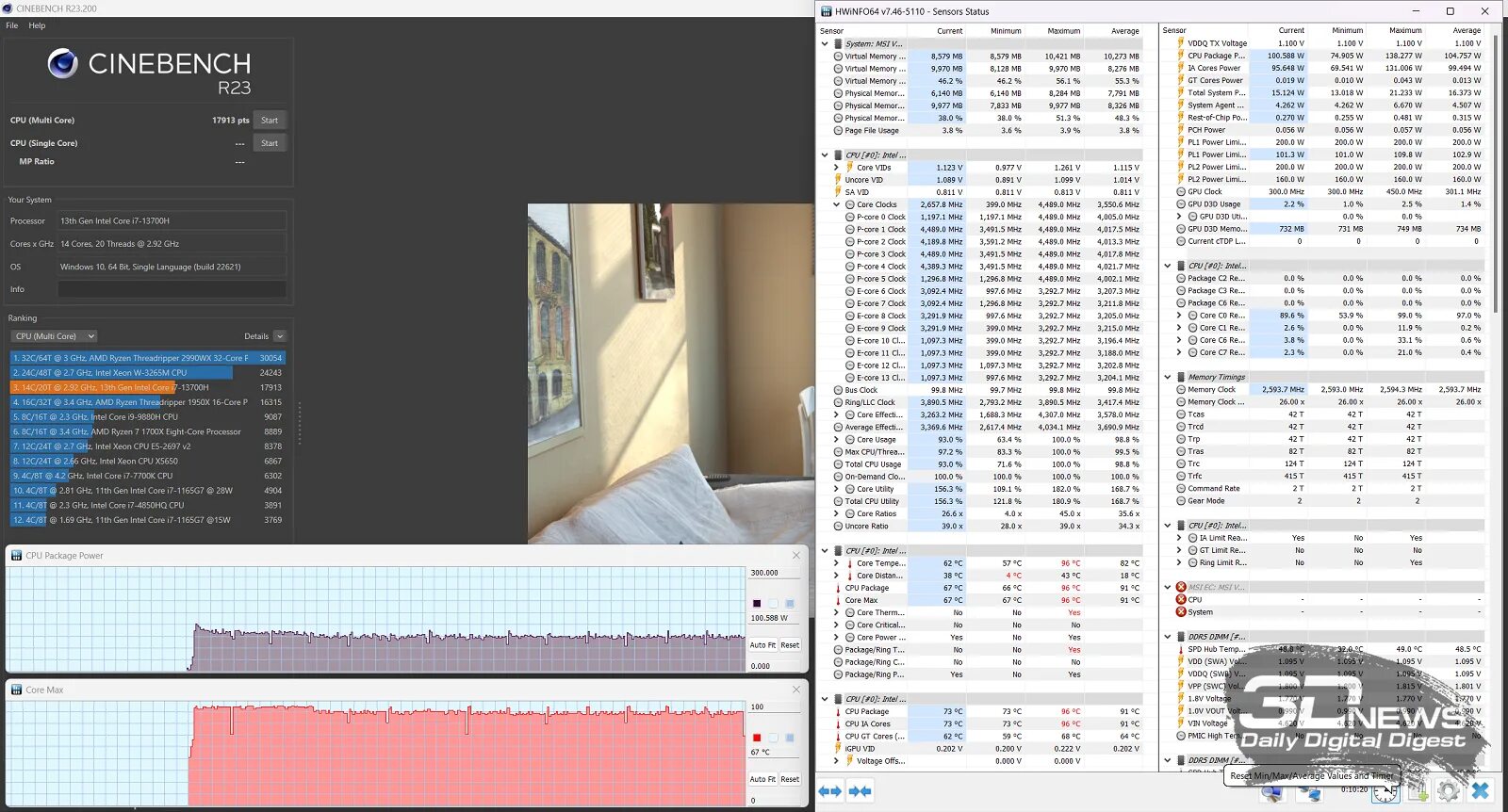
Task: Click the Cinebench title bar icon
Action: 8,8
